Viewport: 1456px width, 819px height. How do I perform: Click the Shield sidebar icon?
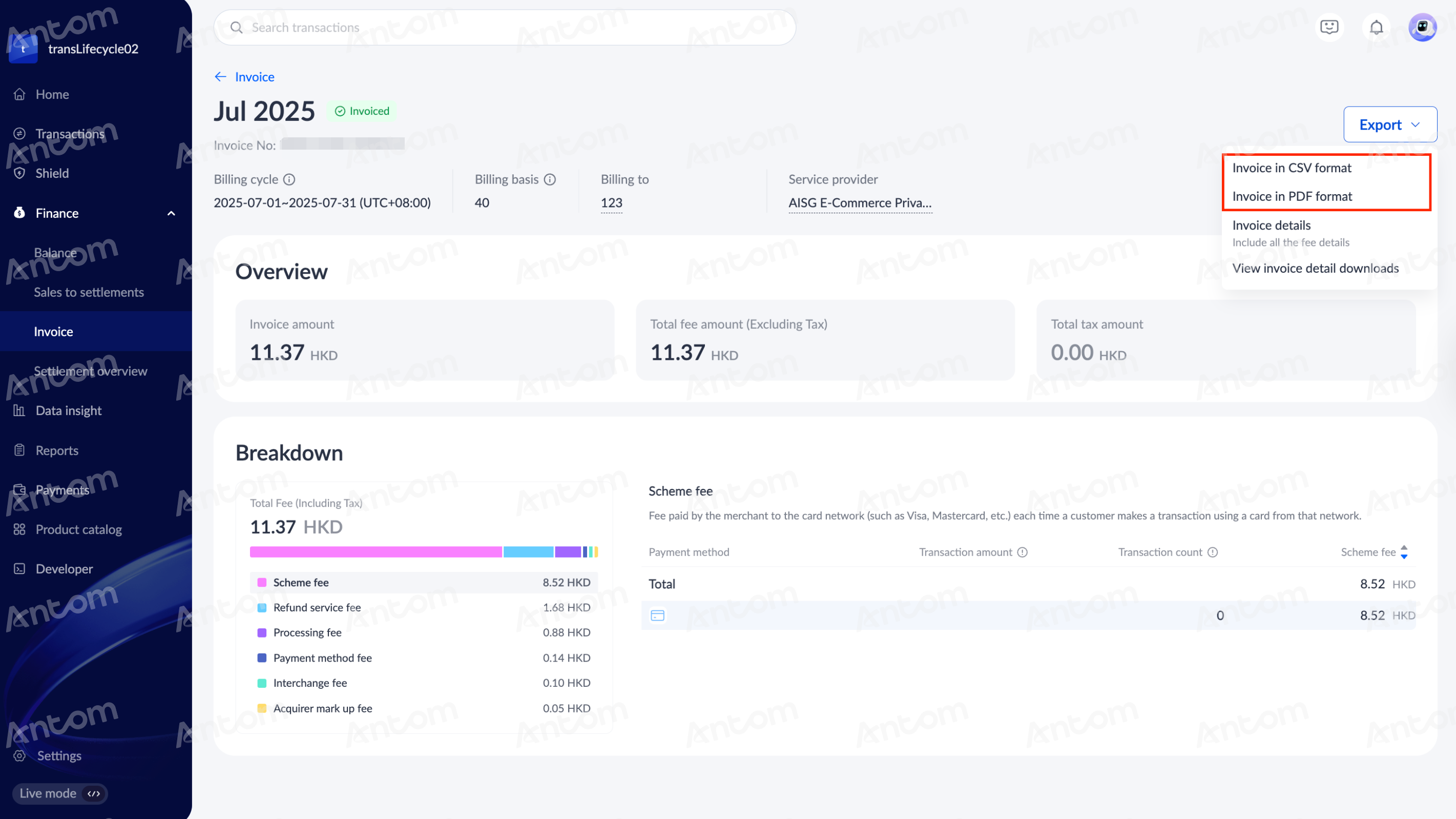(20, 173)
